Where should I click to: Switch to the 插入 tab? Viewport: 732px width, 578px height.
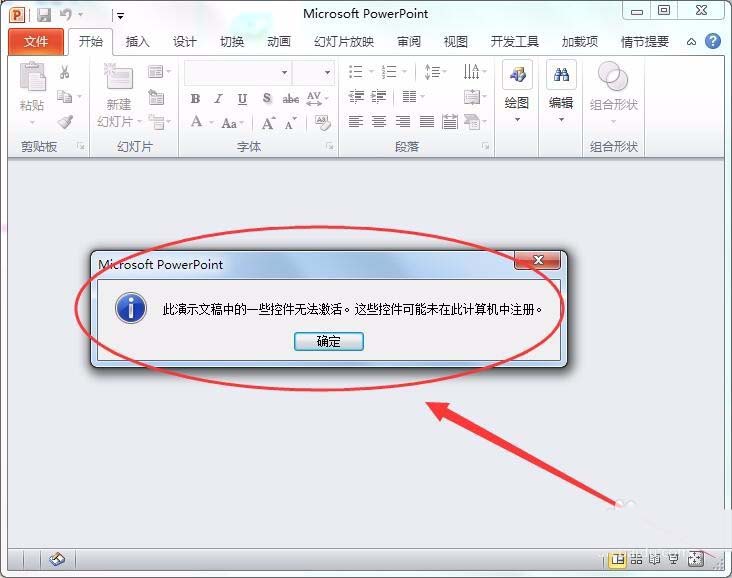[x=137, y=42]
